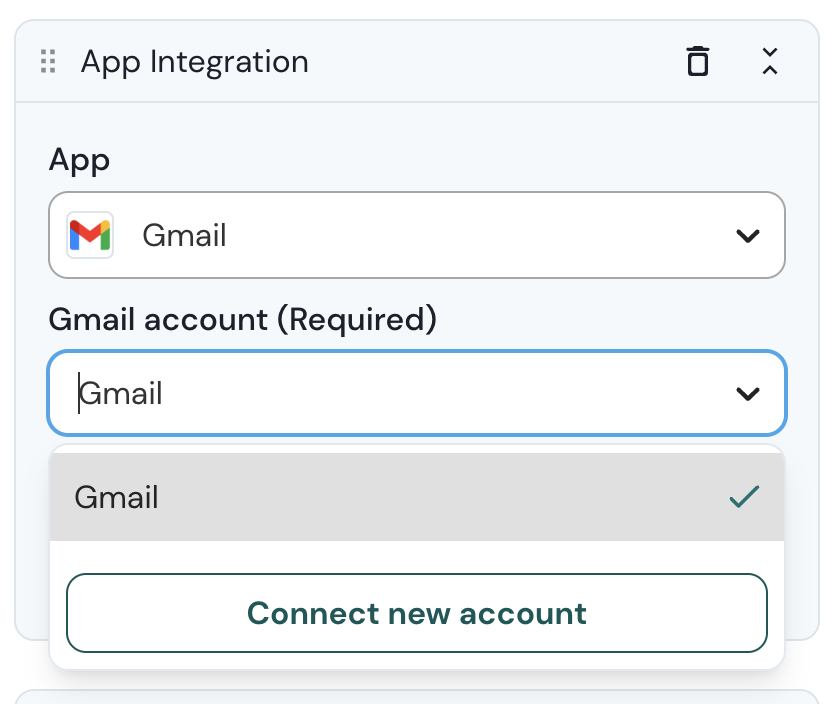The height and width of the screenshot is (704, 838).
Task: Click the word "Required" in account label
Action: pyautogui.click(x=355, y=320)
